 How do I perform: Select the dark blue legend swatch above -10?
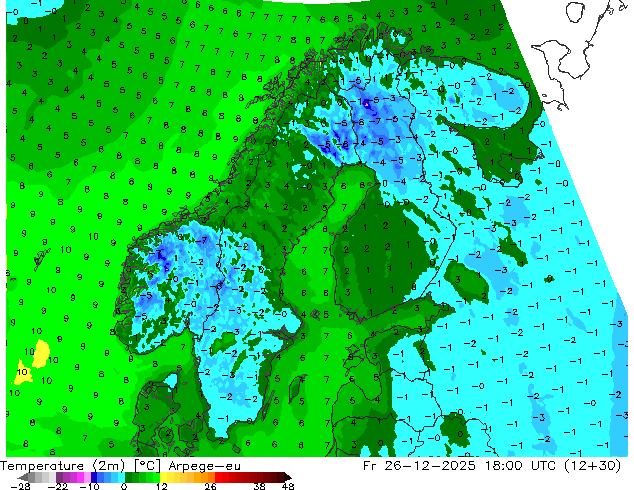pyautogui.click(x=94, y=477)
